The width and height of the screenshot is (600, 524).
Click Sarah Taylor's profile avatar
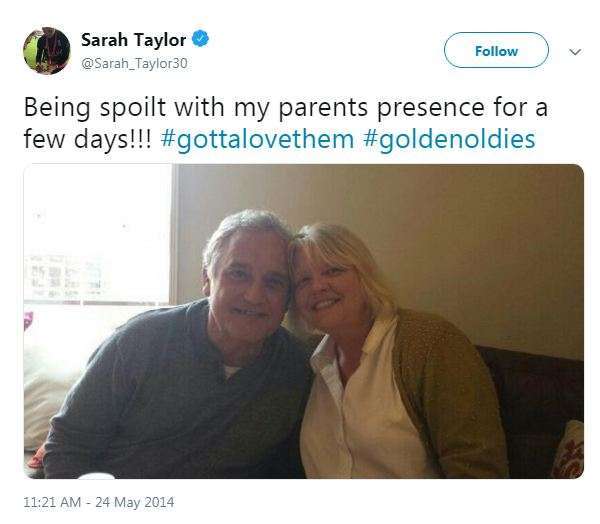[46, 51]
